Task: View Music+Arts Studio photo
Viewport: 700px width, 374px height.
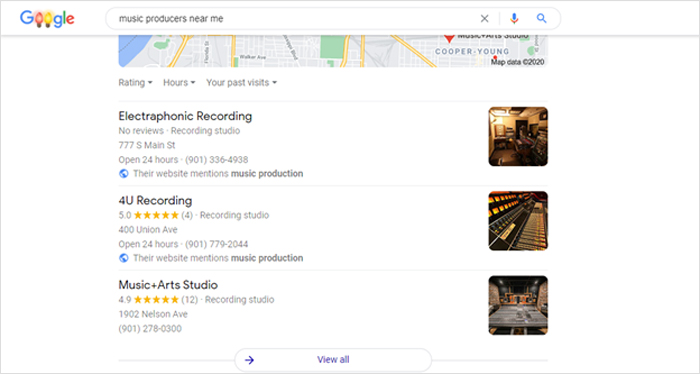Action: pos(518,305)
